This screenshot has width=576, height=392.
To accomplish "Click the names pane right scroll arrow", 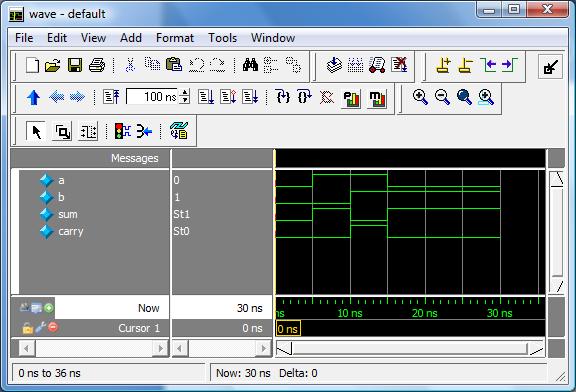I will pyautogui.click(x=161, y=348).
